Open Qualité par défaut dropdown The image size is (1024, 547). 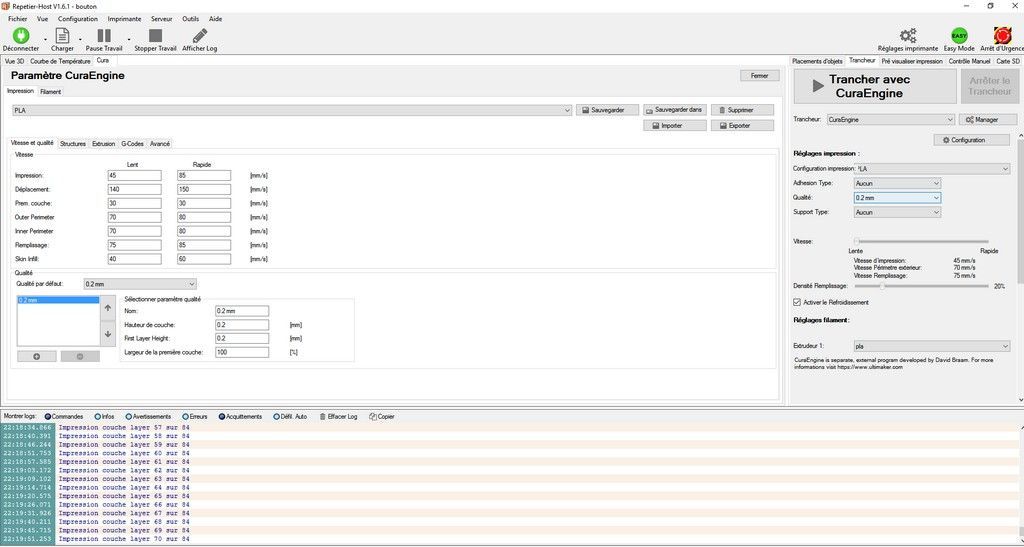coord(140,284)
